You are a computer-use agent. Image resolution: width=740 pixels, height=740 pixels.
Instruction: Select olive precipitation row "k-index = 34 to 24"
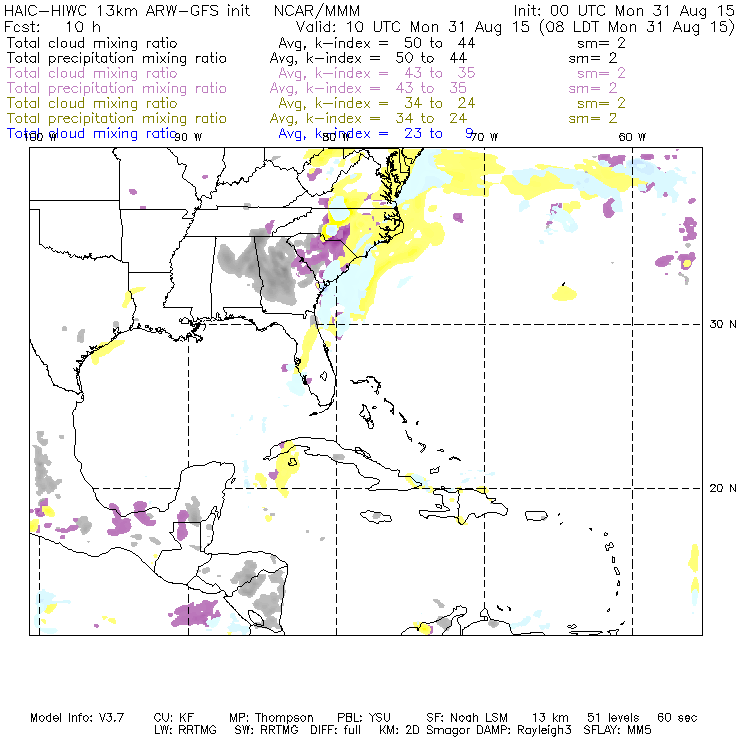pyautogui.click(x=387, y=118)
